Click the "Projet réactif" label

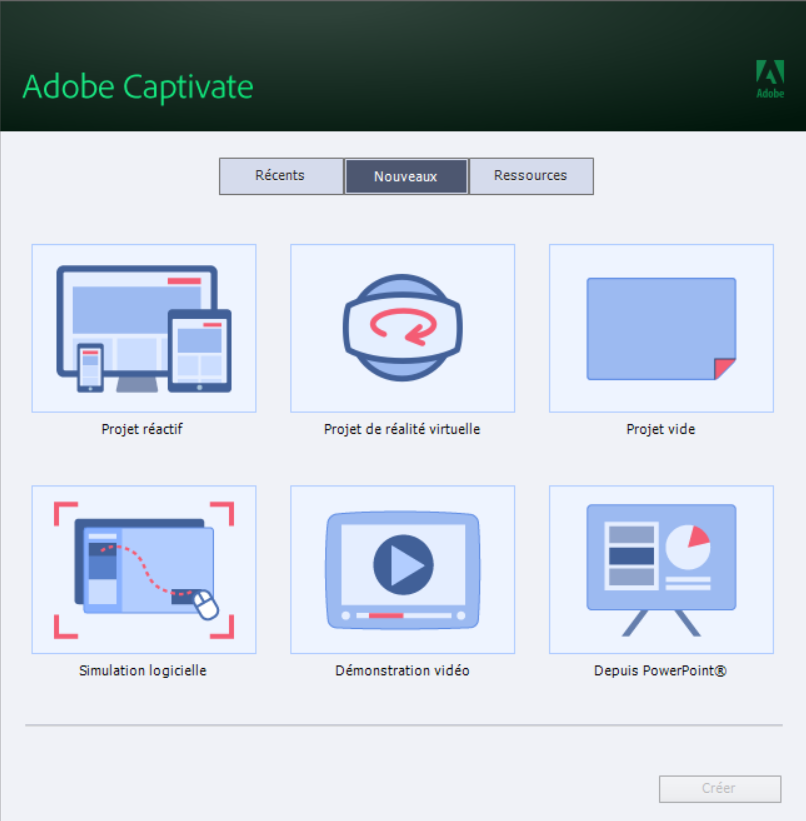pos(142,429)
